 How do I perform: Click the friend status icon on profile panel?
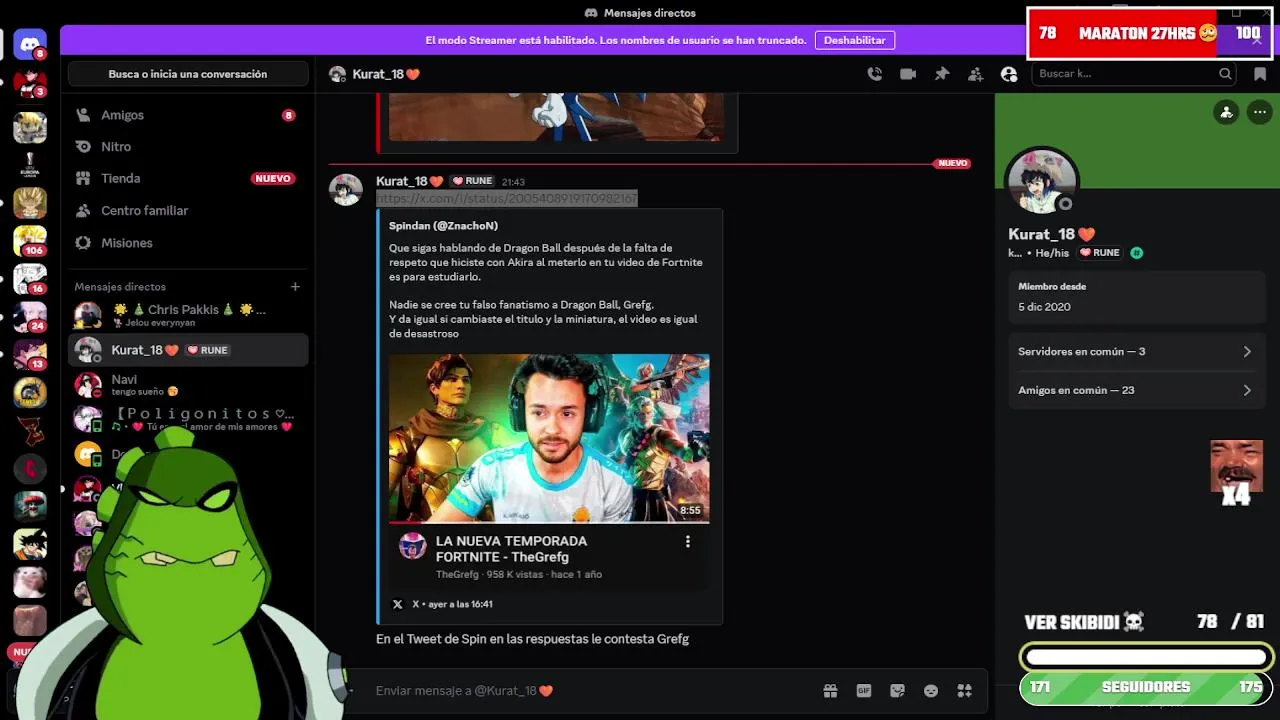(x=1227, y=112)
